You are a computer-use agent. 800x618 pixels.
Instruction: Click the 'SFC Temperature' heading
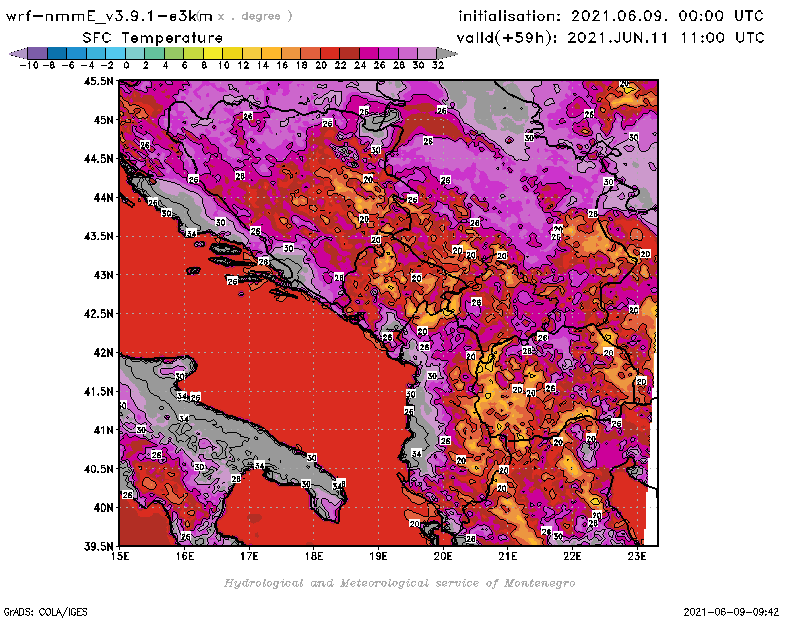(x=153, y=38)
